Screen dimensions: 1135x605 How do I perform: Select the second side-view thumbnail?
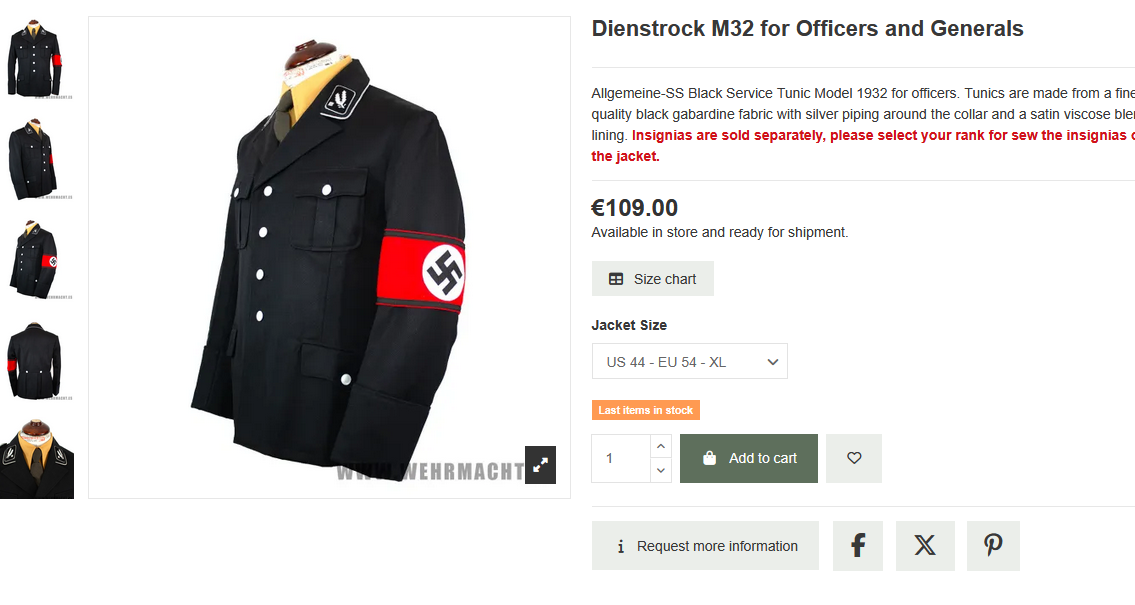[x=35, y=160]
